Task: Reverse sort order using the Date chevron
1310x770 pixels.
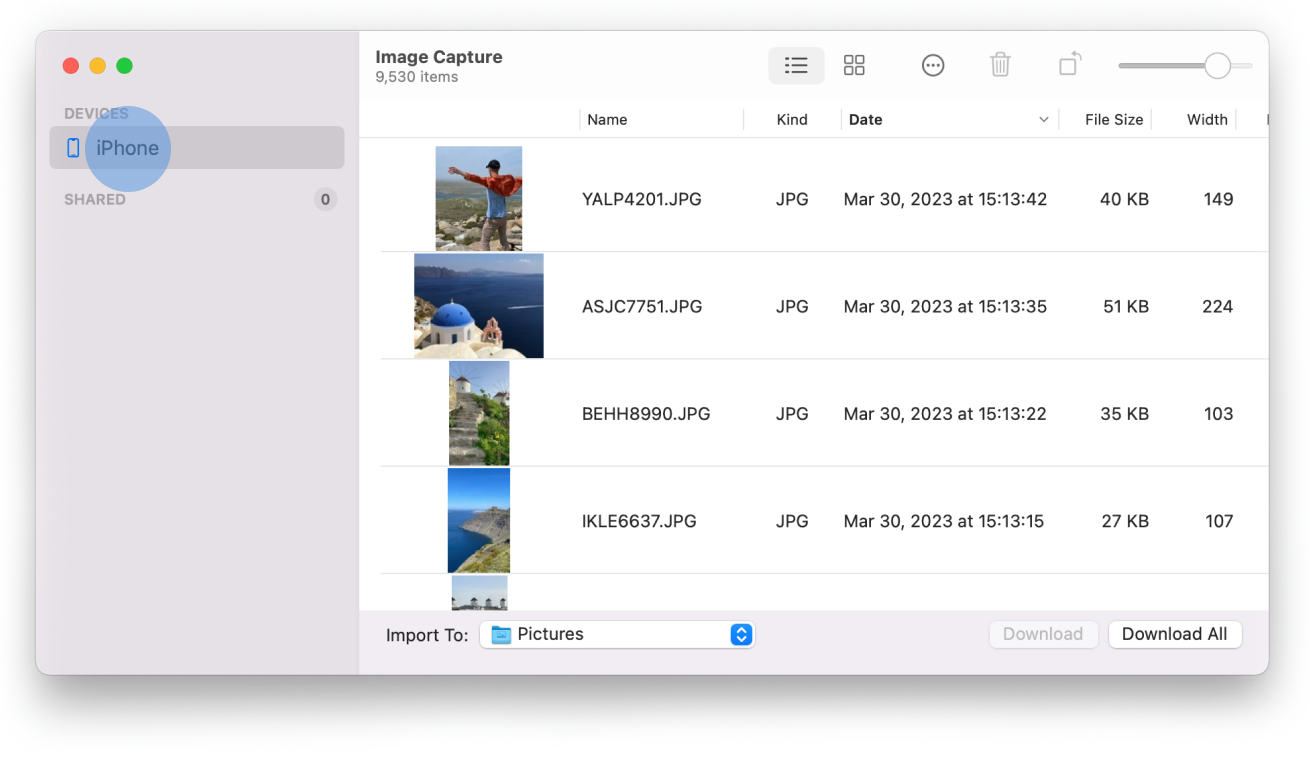Action: 1044,119
